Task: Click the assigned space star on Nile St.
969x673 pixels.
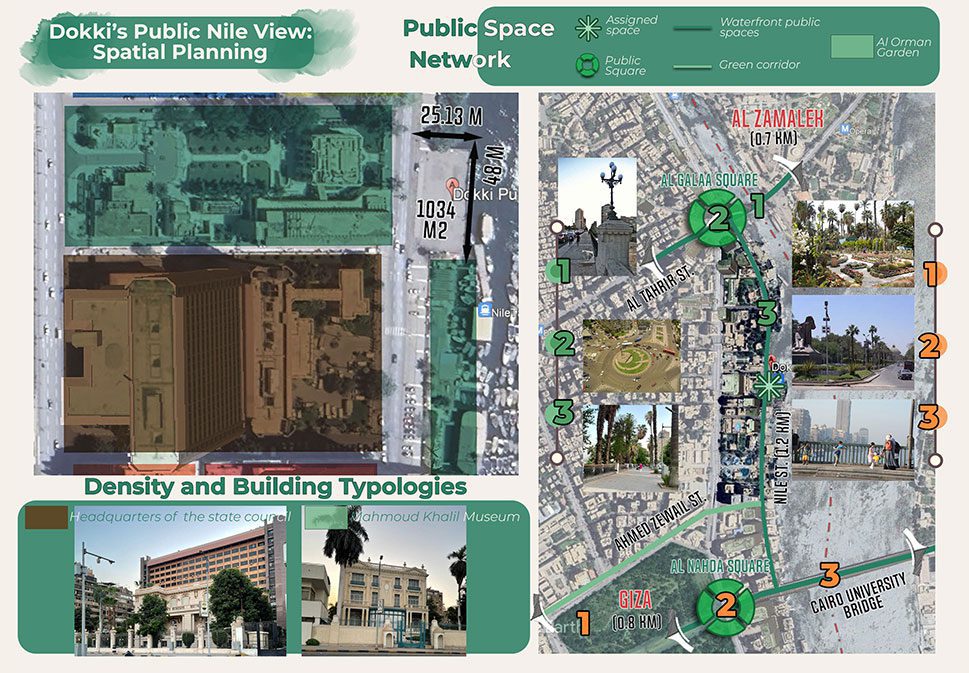Action: point(768,385)
